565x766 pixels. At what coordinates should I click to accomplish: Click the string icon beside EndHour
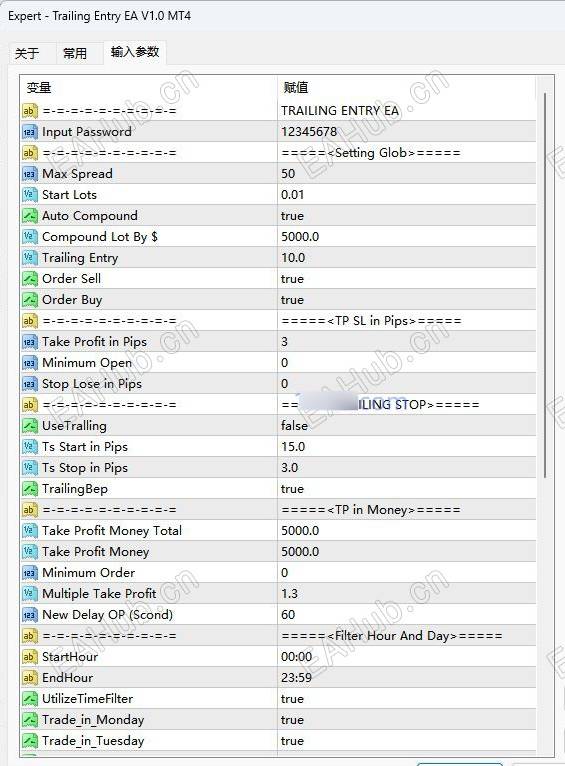(x=30, y=678)
